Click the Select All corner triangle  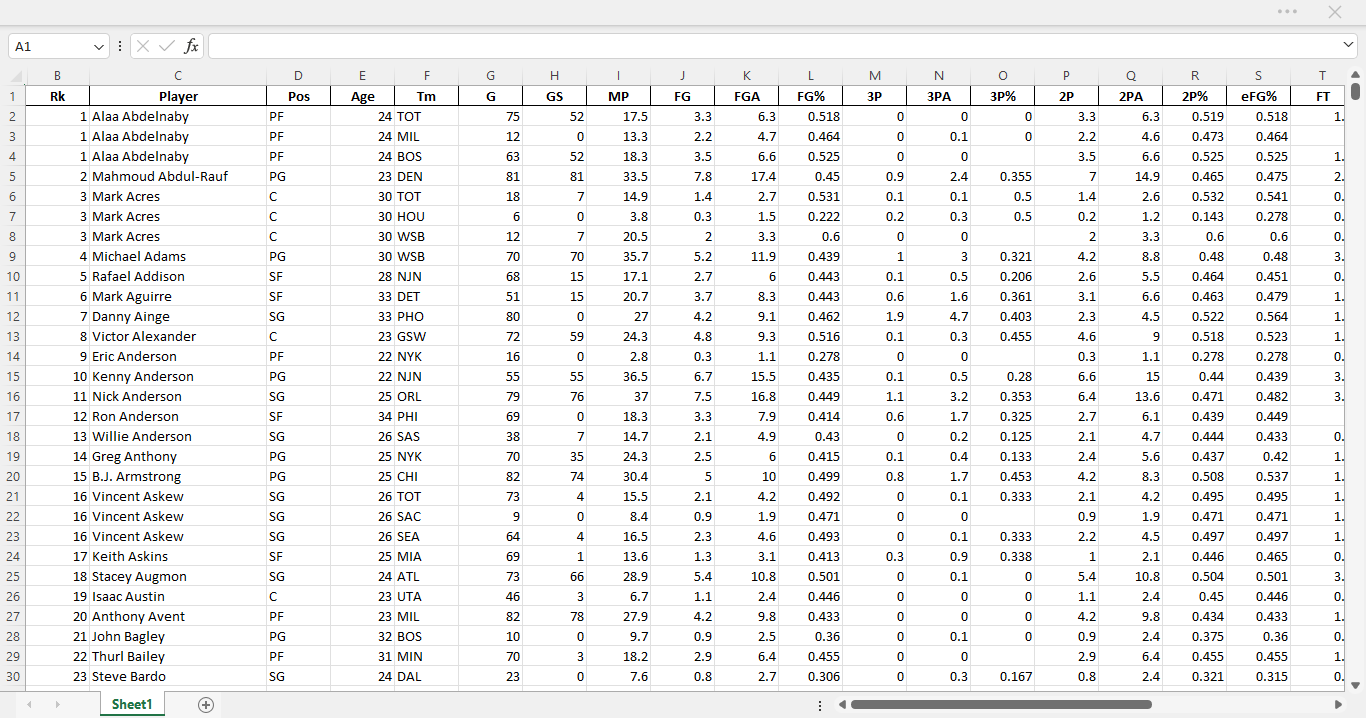point(15,77)
